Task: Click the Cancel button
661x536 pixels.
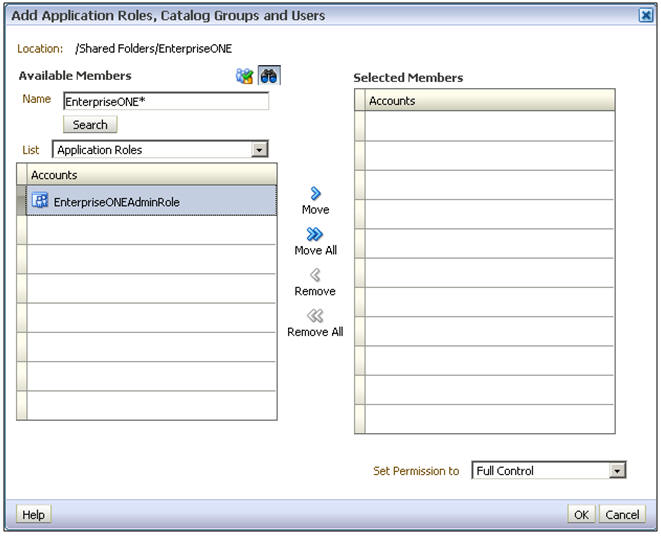Action: point(622,514)
